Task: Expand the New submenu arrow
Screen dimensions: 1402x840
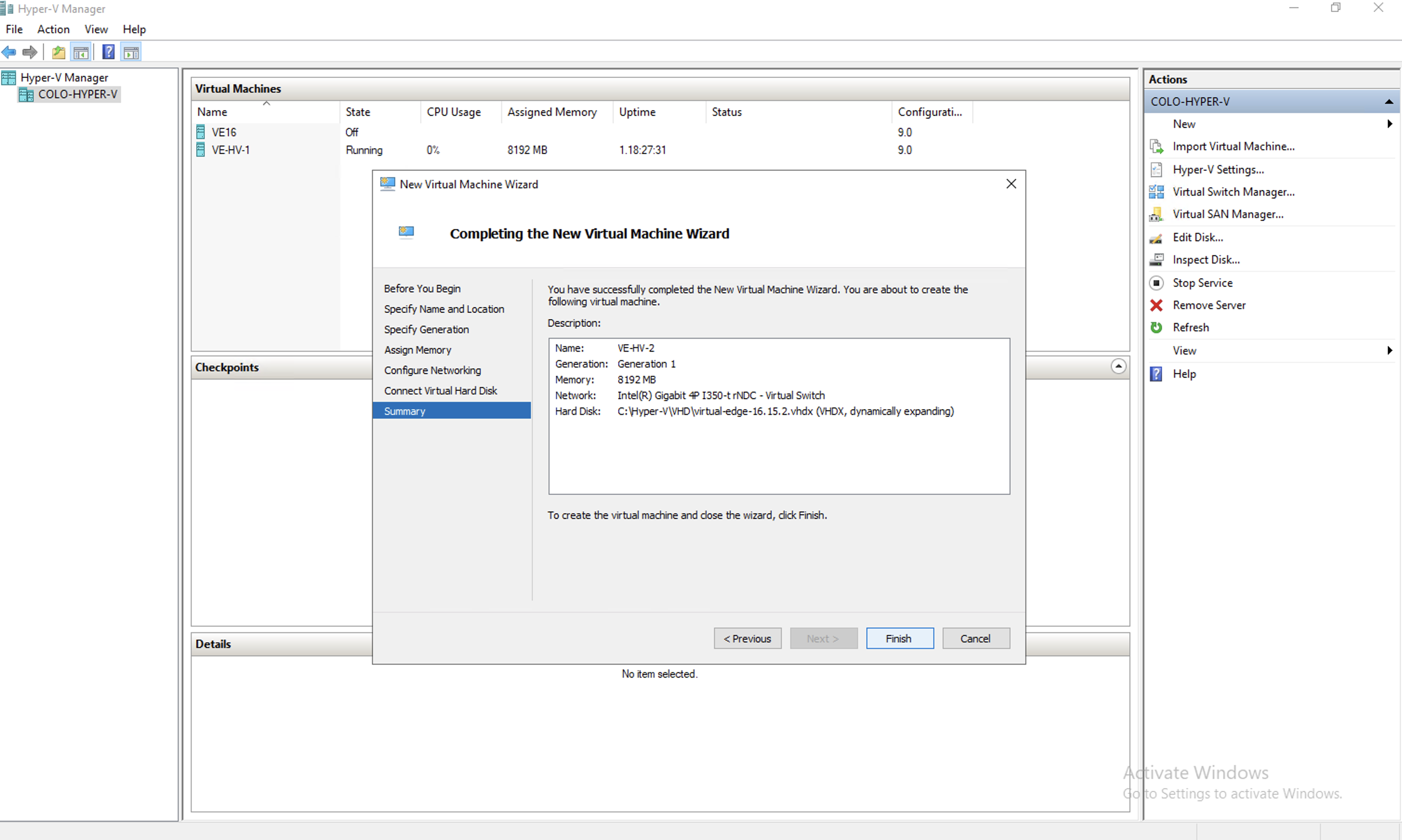Action: 1389,124
